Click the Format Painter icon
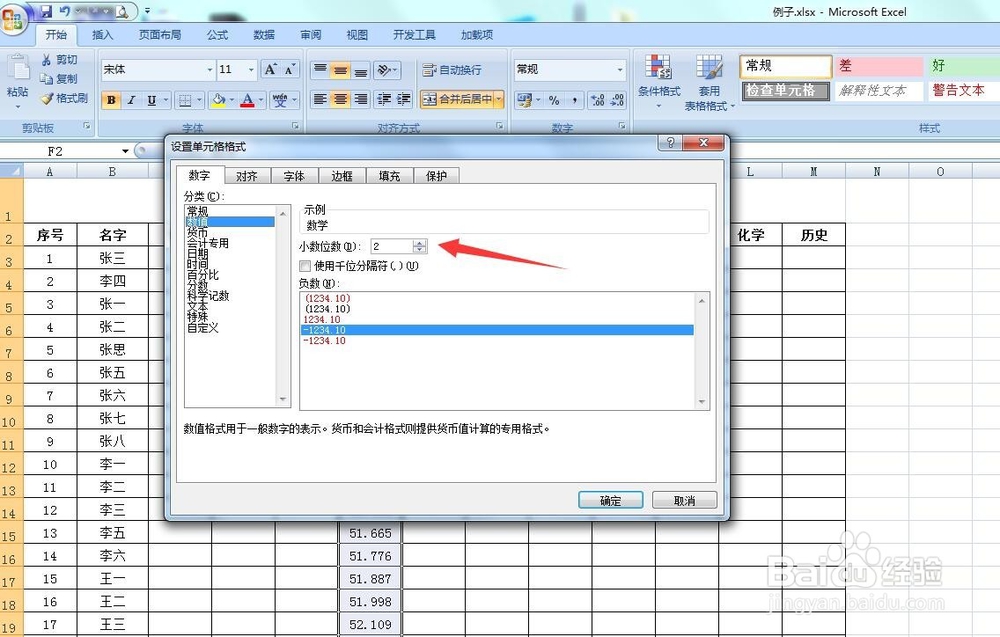1000x637 pixels. [48, 96]
